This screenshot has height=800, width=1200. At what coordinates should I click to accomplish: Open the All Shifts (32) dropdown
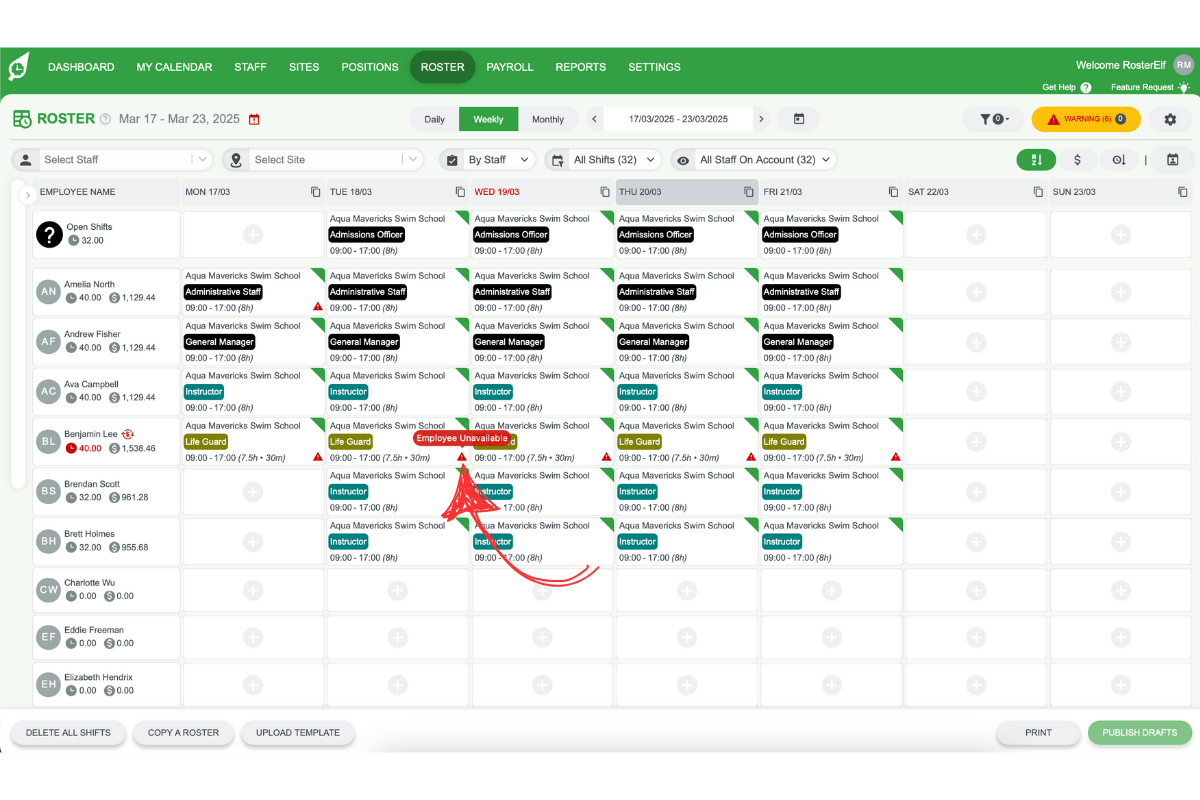pyautogui.click(x=604, y=159)
